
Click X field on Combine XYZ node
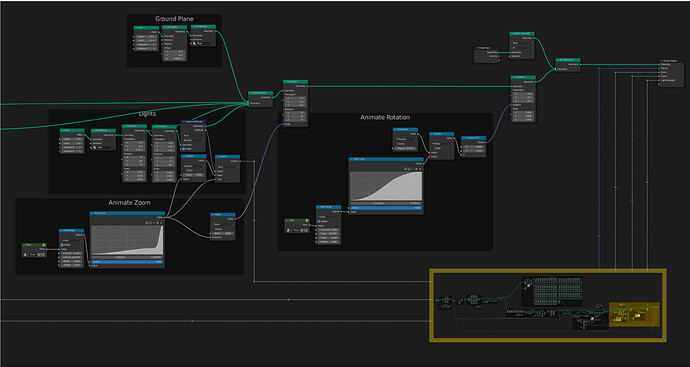pos(473,147)
